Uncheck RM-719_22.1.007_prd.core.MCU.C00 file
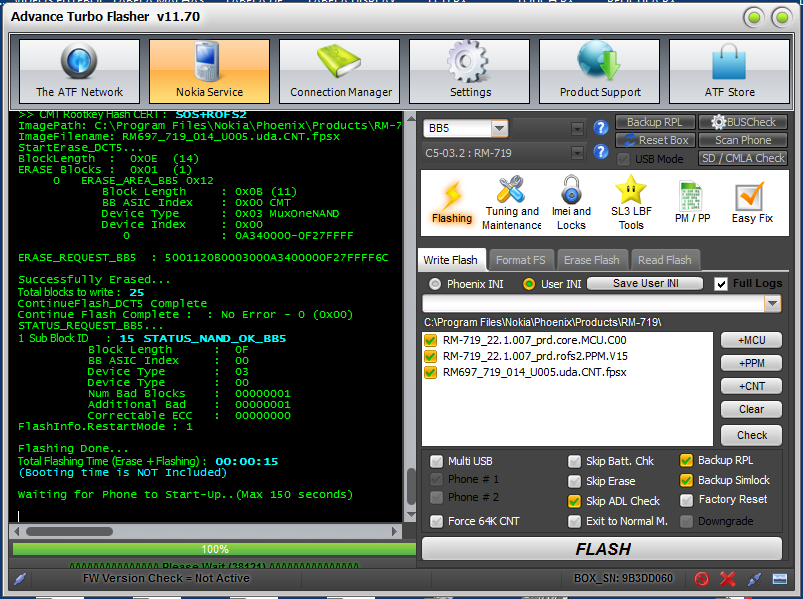 (430, 340)
